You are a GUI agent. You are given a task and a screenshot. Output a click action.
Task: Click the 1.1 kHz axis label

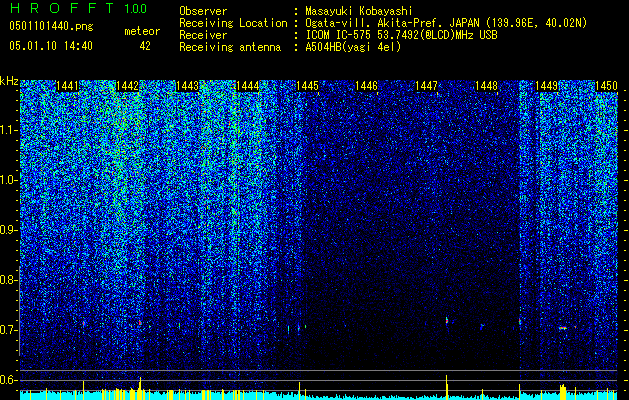point(9,130)
